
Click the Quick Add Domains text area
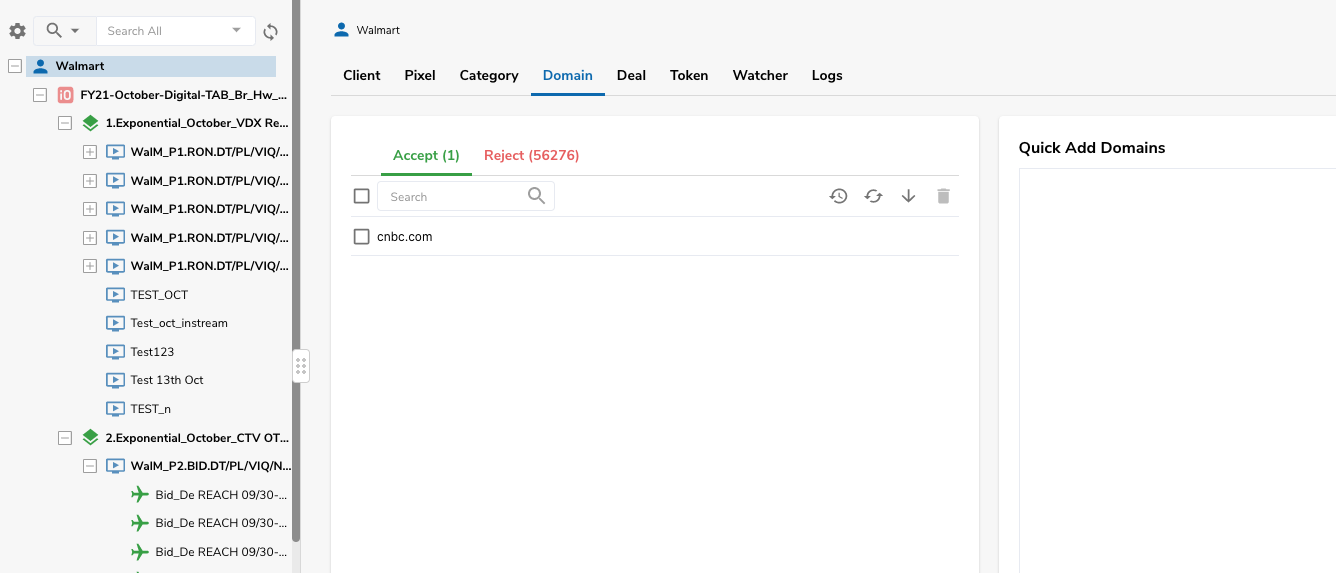[x=1176, y=370]
